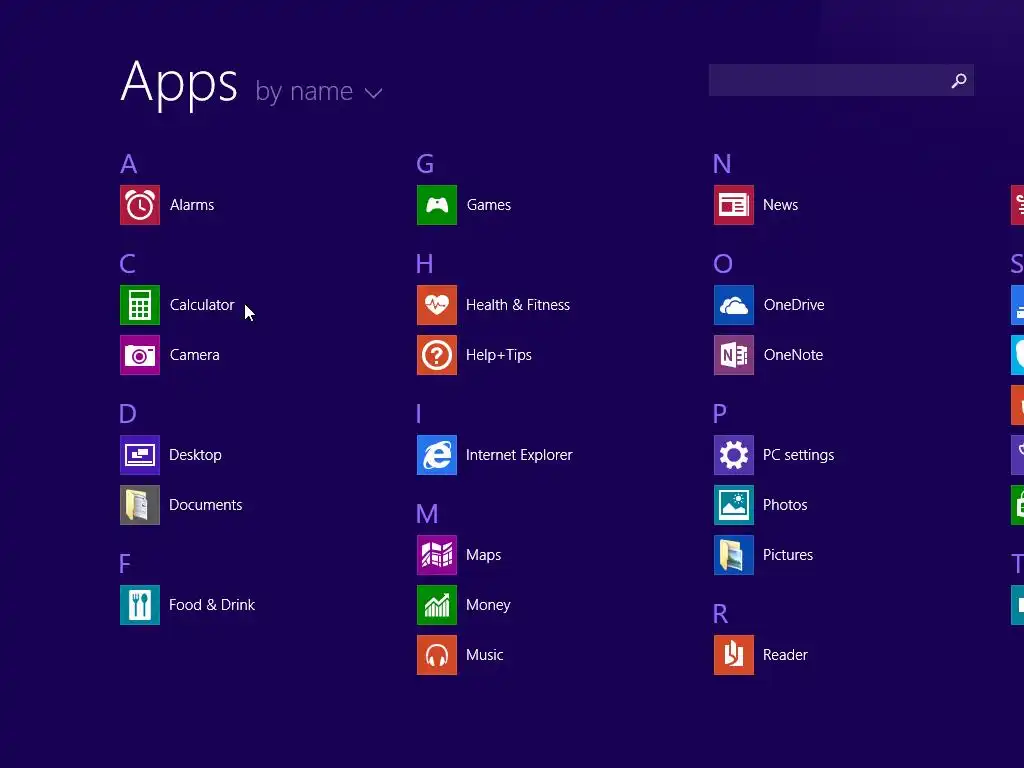The image size is (1024, 768).
Task: Click the 'Documents' label text
Action: (206, 505)
